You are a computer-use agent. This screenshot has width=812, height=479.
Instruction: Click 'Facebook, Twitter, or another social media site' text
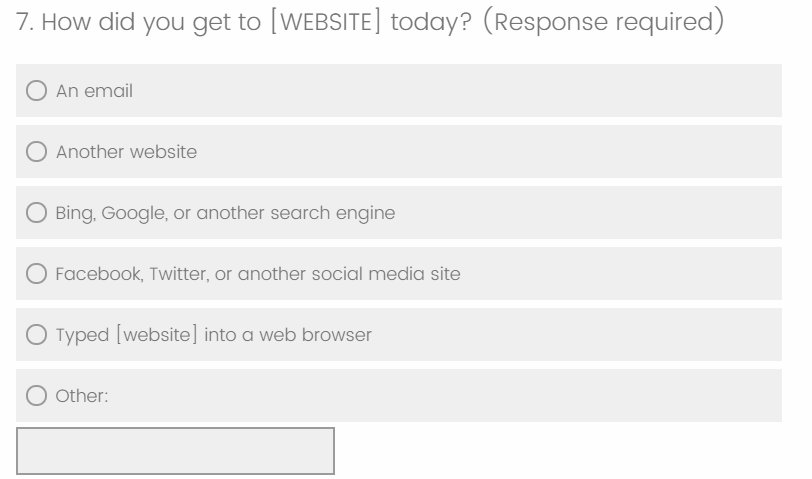point(258,274)
